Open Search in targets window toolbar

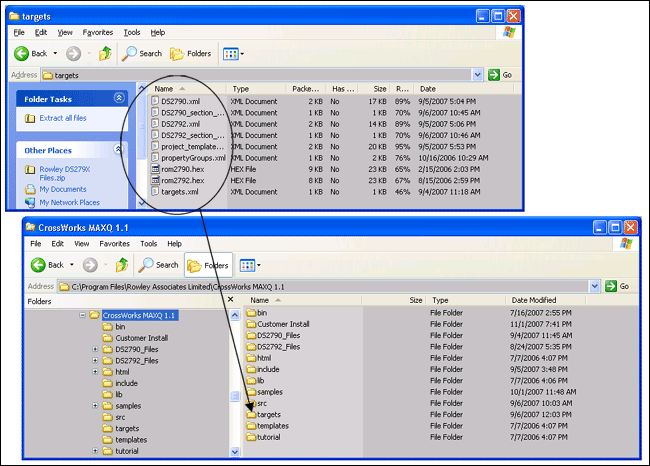(x=142, y=53)
